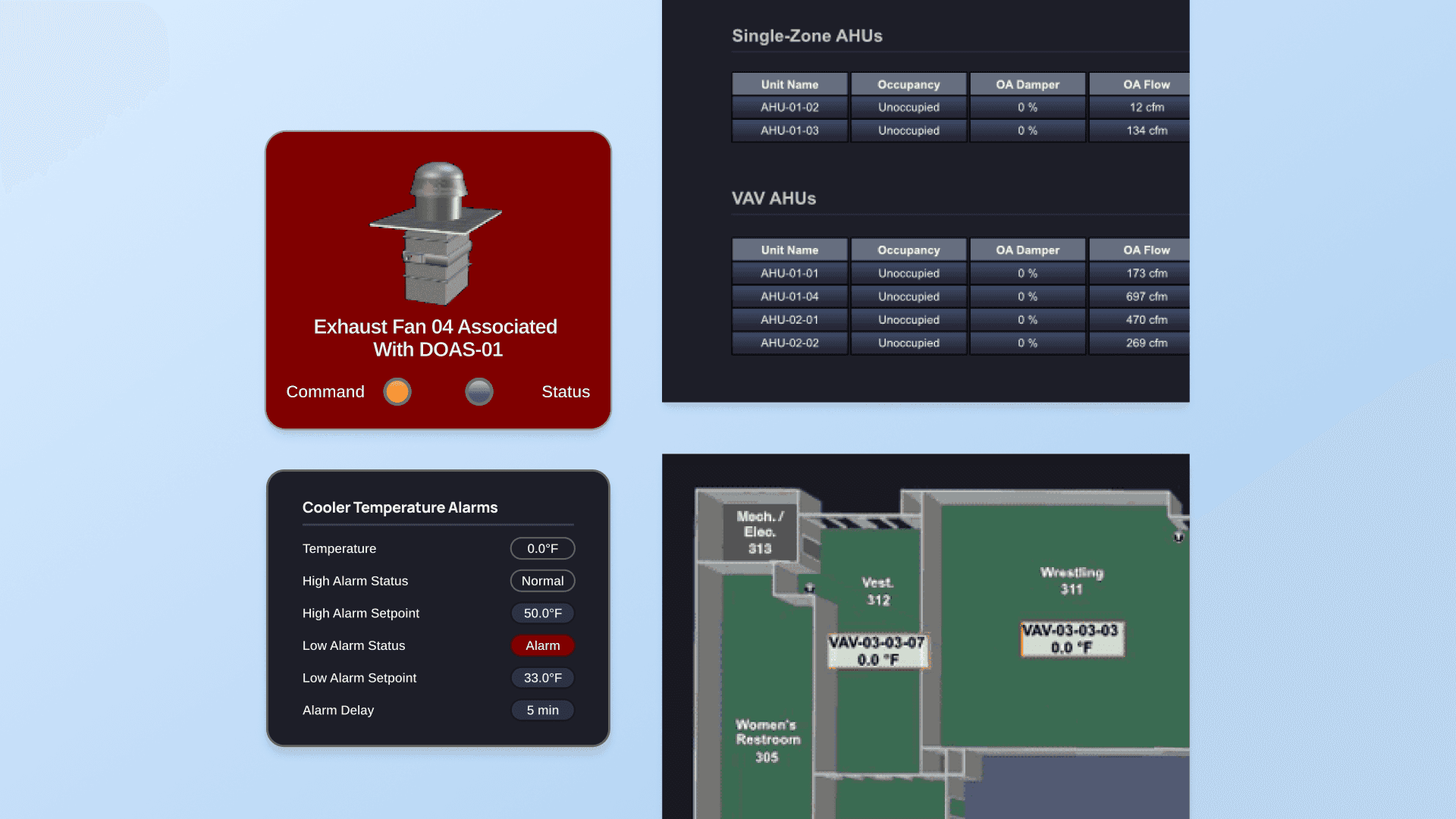The image size is (1456, 819).
Task: Click the High Alarm Status Normal badge
Action: [x=543, y=581]
